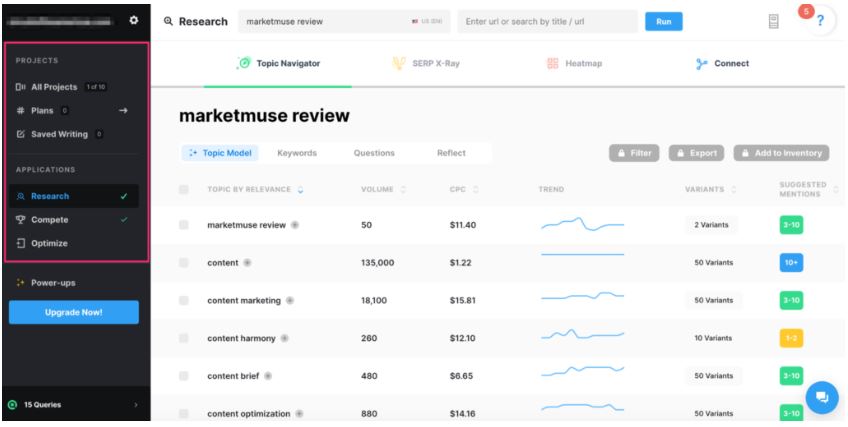The width and height of the screenshot is (848, 427).
Task: Click the Power-ups sparkle icon
Action: [x=21, y=283]
